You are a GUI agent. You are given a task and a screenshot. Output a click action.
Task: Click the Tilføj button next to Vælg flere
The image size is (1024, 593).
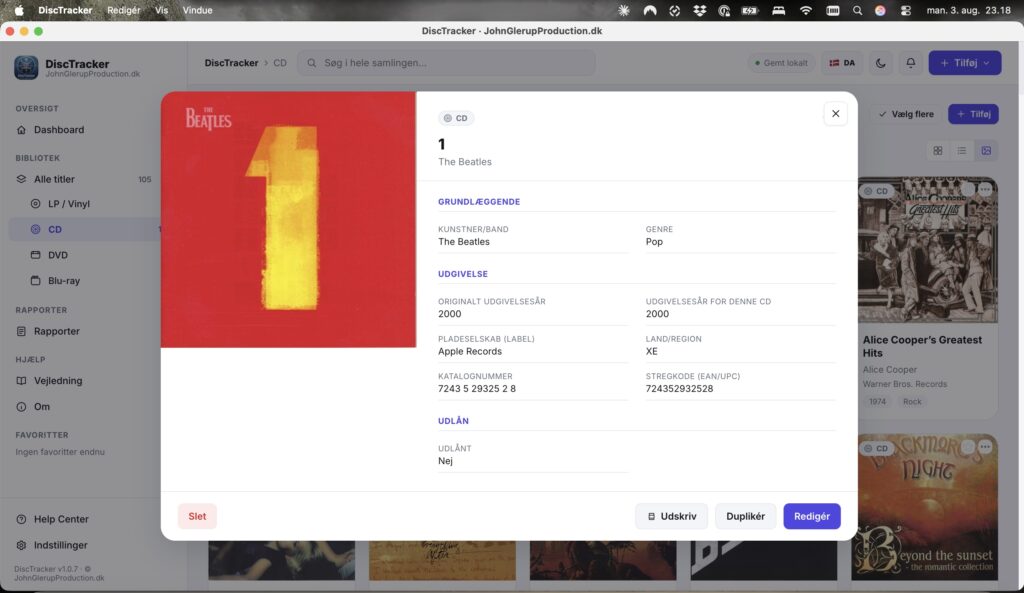click(973, 114)
